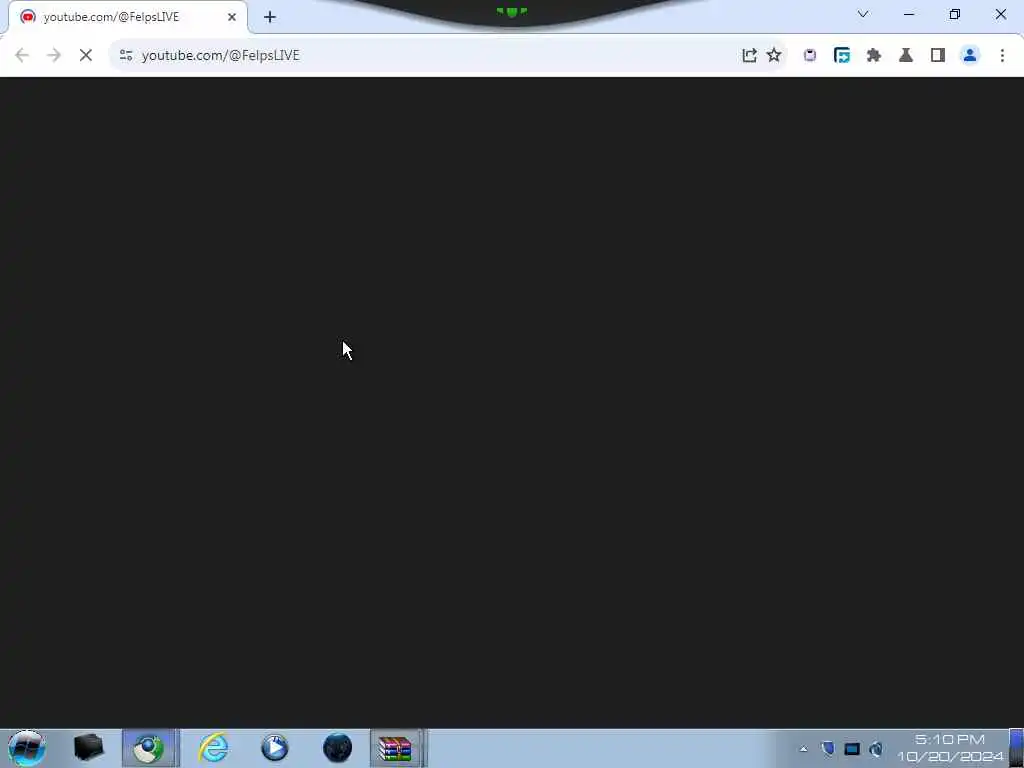View site information icon in address bar
Viewport: 1024px width, 768px height.
pos(126,56)
